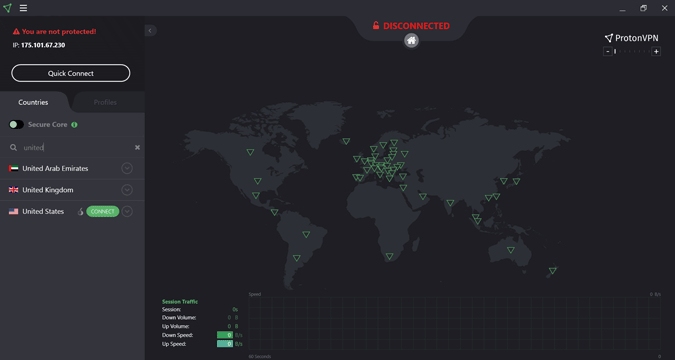This screenshot has width=675, height=360.
Task: Click the Session Traffic heading
Action: click(180, 302)
